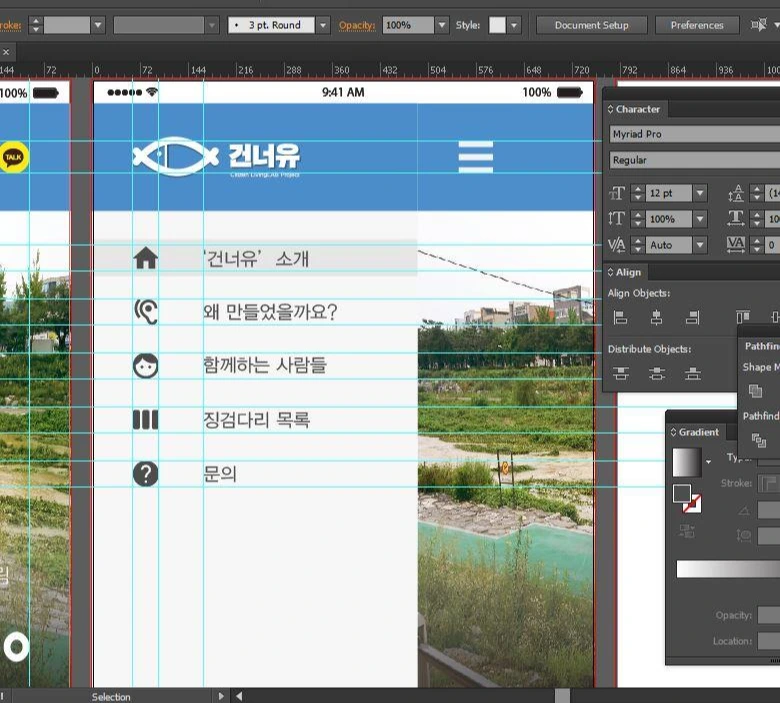Screen dimensions: 780x703
Task: Close the open document tab
Action: pyautogui.click(x=6, y=52)
